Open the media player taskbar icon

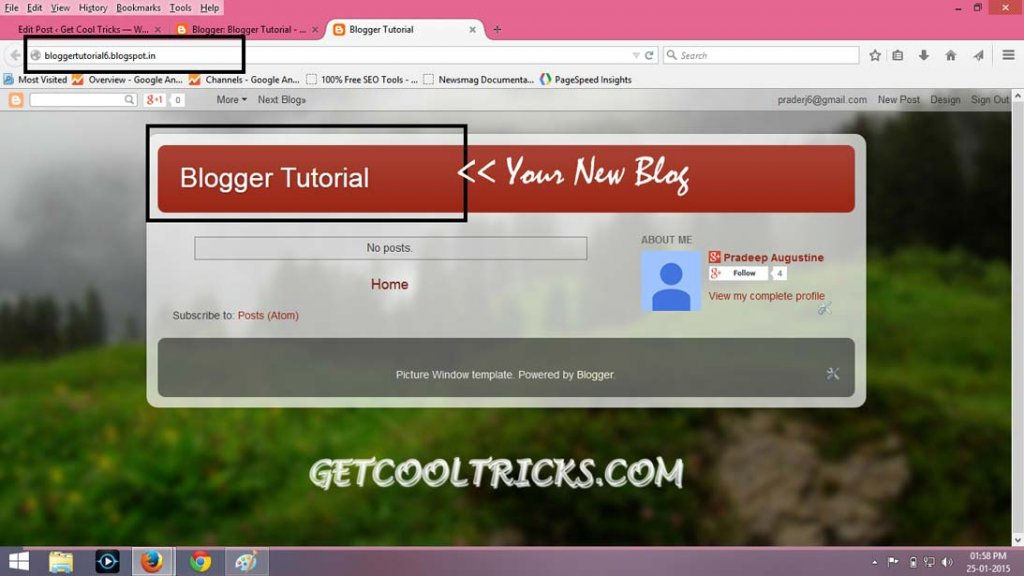point(107,562)
